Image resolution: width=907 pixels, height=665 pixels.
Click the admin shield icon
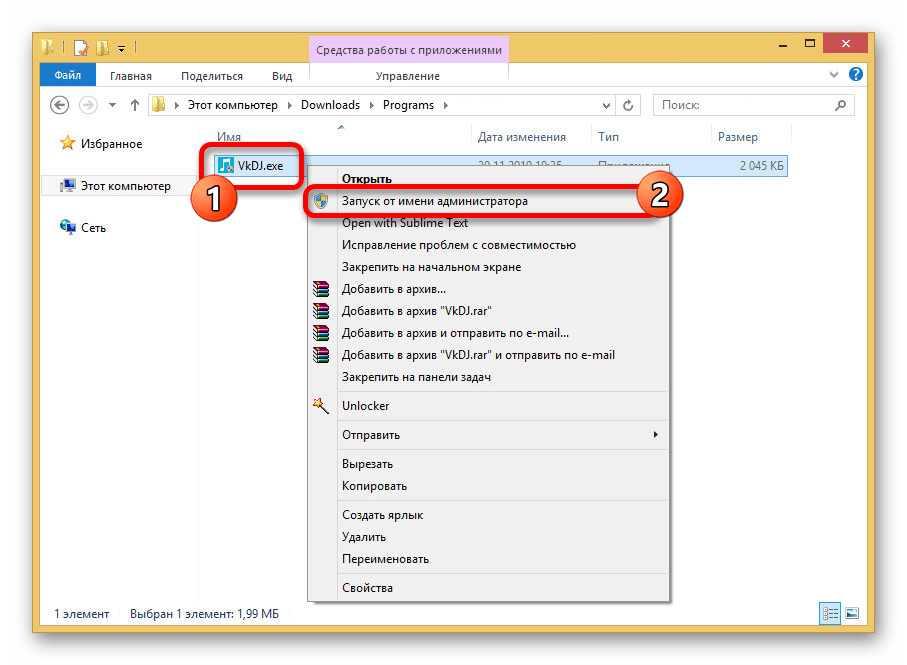[x=321, y=201]
